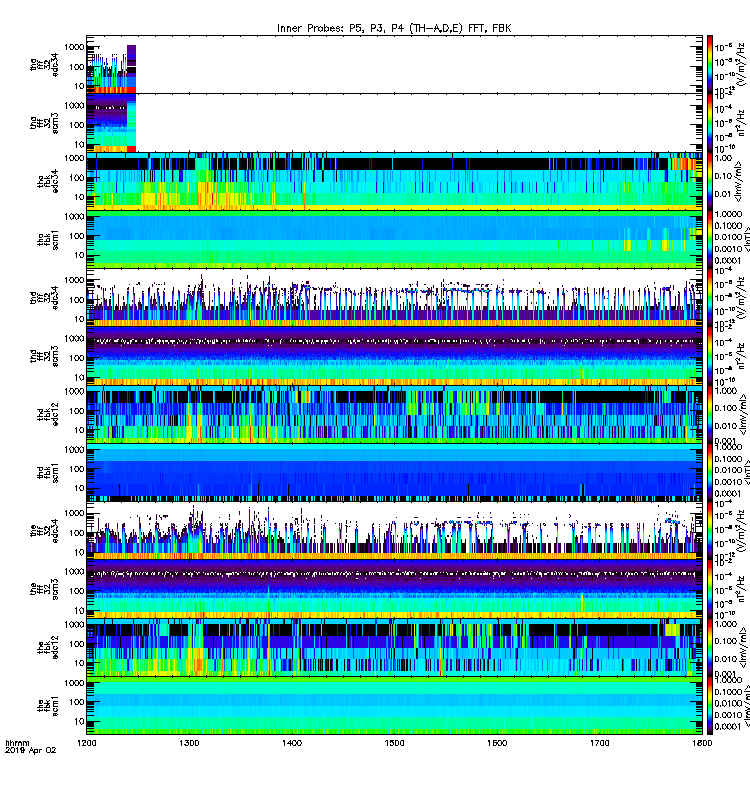Click the color bar beside the tha fff edc34 panel

(x=710, y=65)
